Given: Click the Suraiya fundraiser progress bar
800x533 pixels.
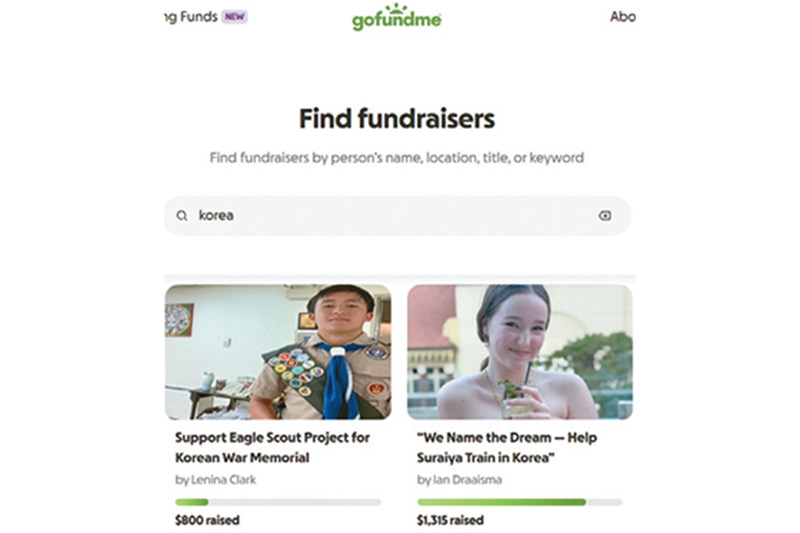Looking at the screenshot, I should pyautogui.click(x=519, y=502).
